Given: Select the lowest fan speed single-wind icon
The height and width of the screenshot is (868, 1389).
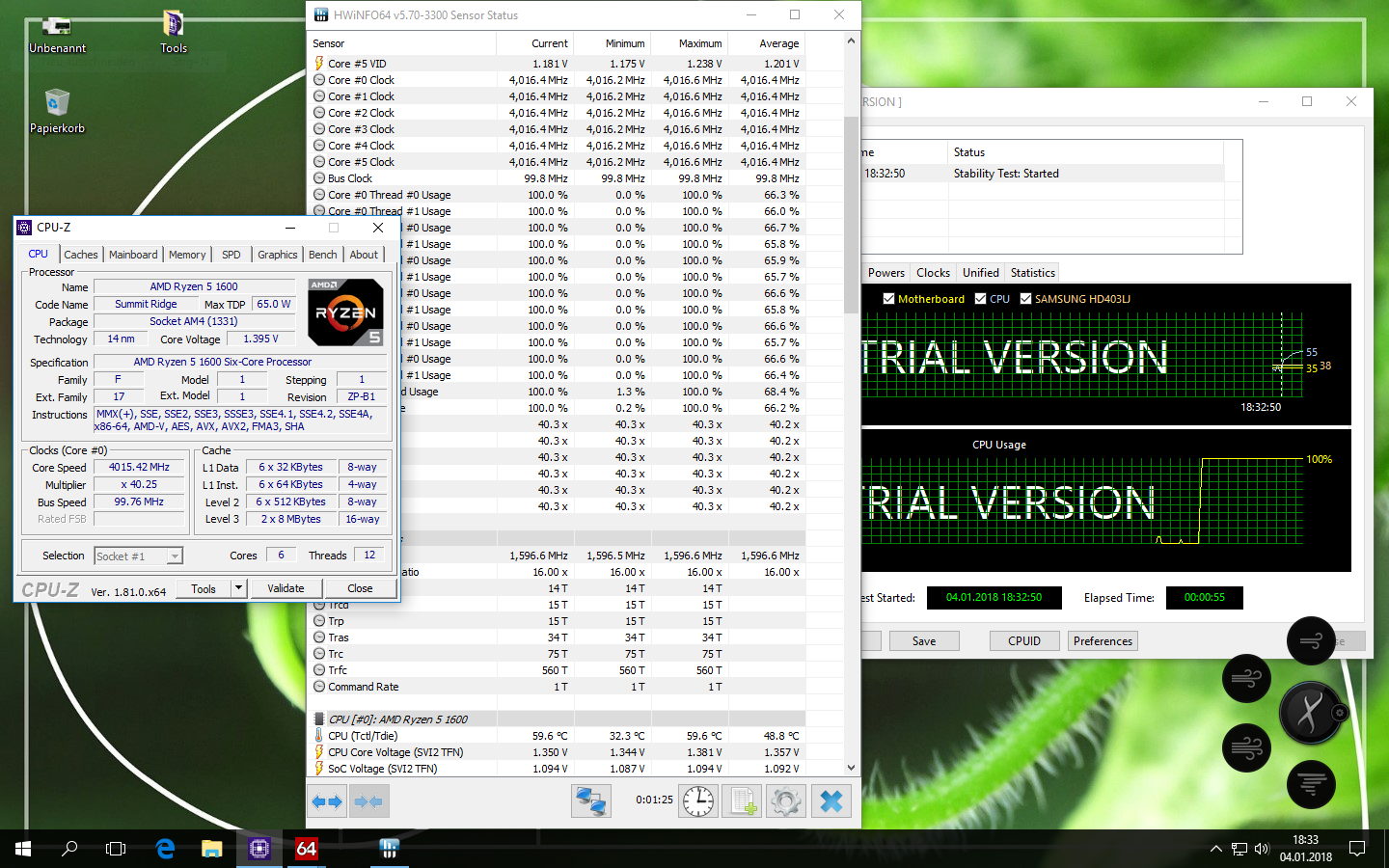Looking at the screenshot, I should tap(1311, 640).
